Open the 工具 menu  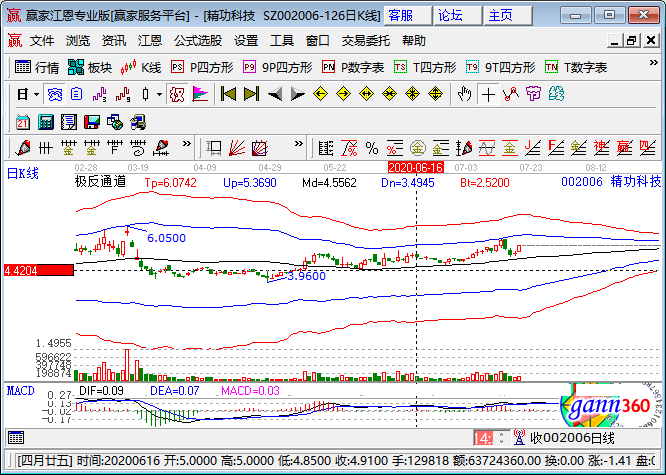pyautogui.click(x=282, y=41)
